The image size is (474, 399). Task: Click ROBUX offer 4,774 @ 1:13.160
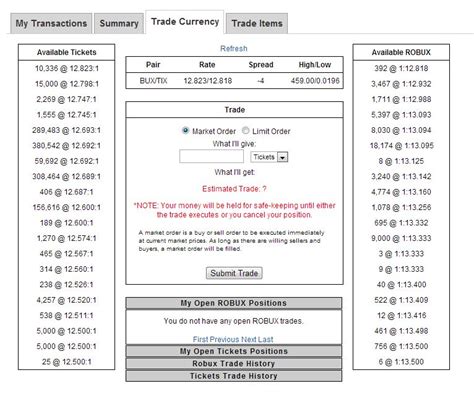coord(401,192)
